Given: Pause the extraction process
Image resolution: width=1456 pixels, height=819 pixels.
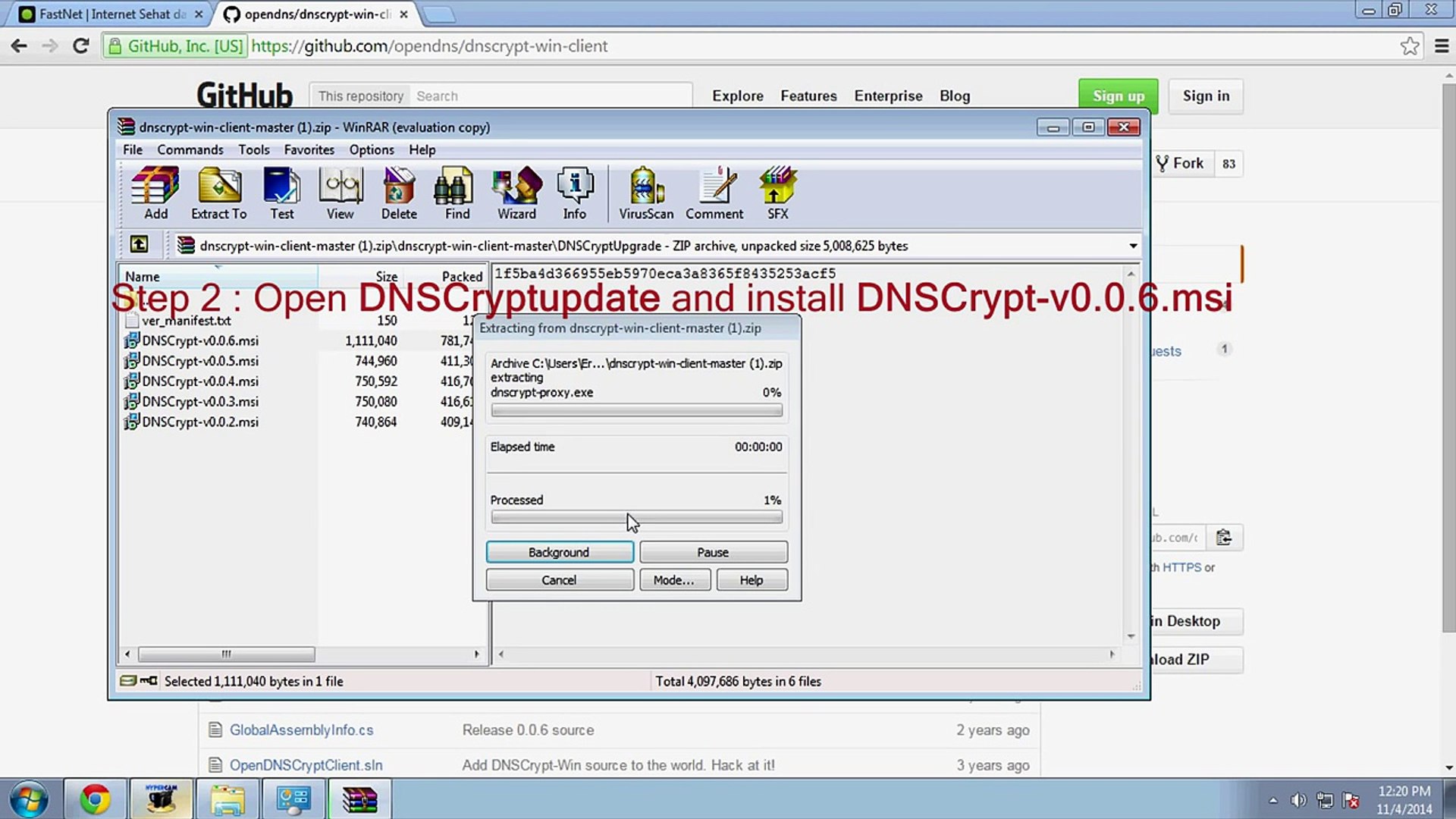Looking at the screenshot, I should tap(714, 551).
